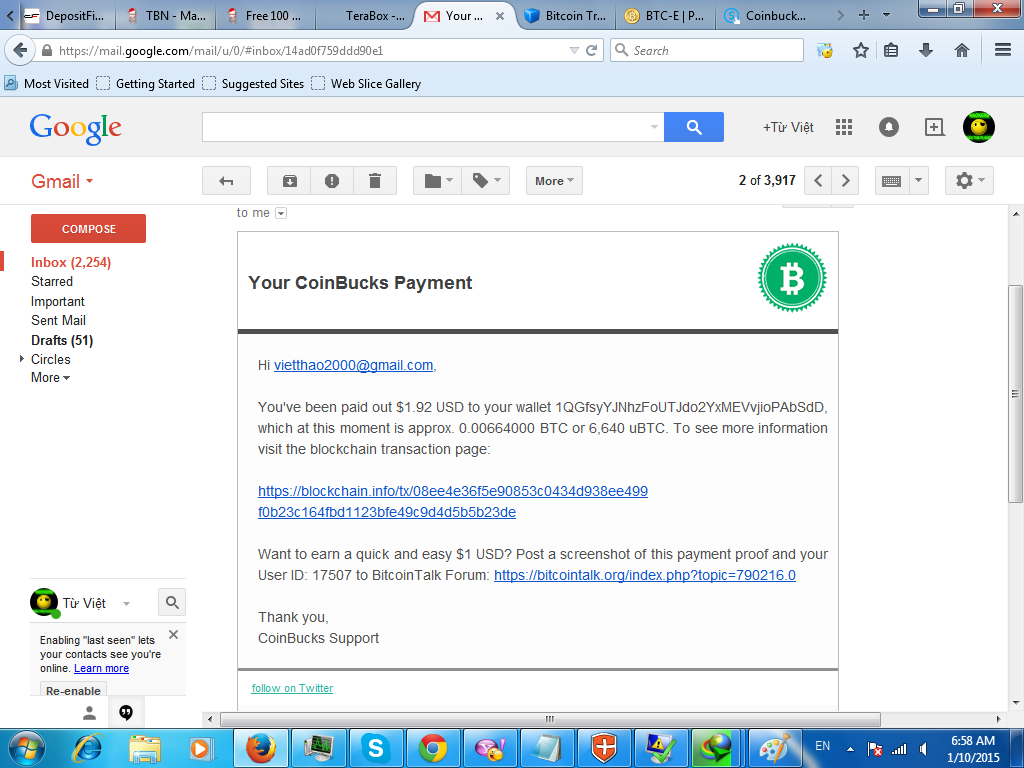Report spam using exclamation icon
The width and height of the screenshot is (1024, 768).
(x=332, y=181)
